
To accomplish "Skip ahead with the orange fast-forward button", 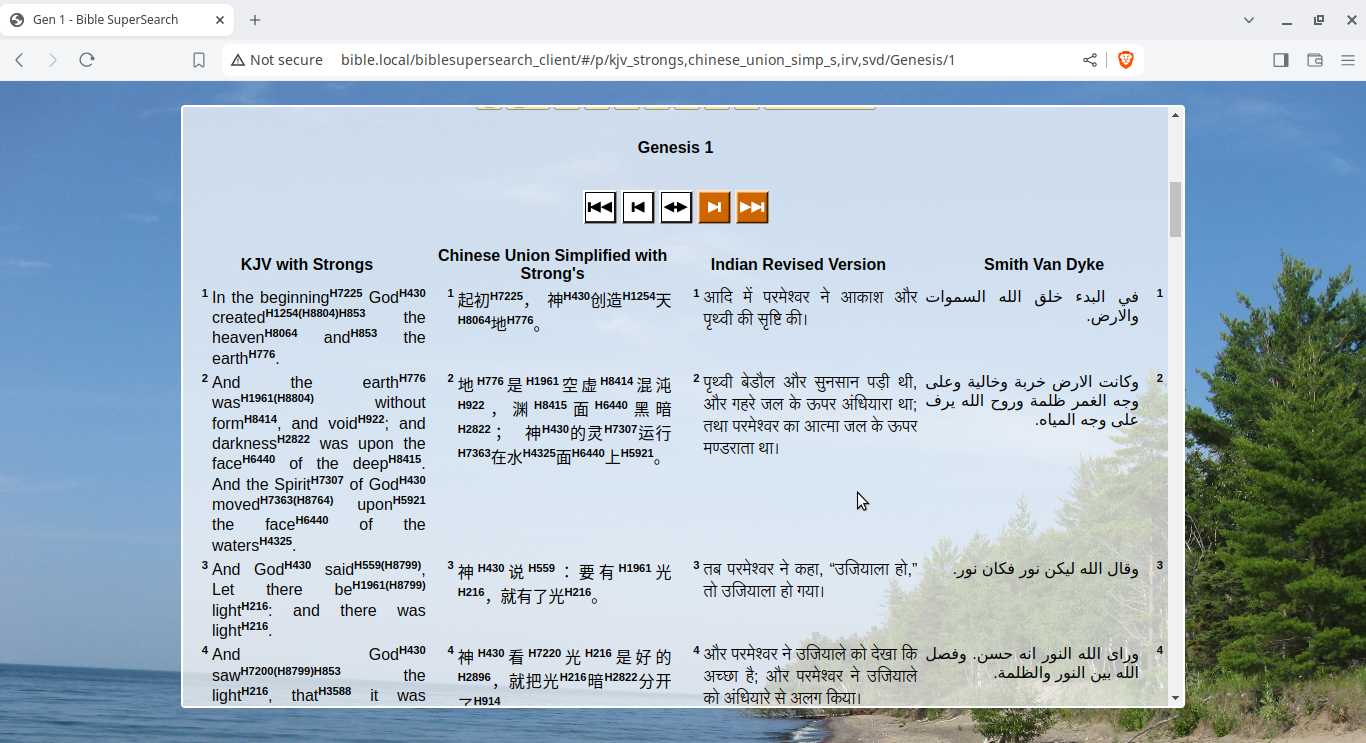I will (752, 207).
